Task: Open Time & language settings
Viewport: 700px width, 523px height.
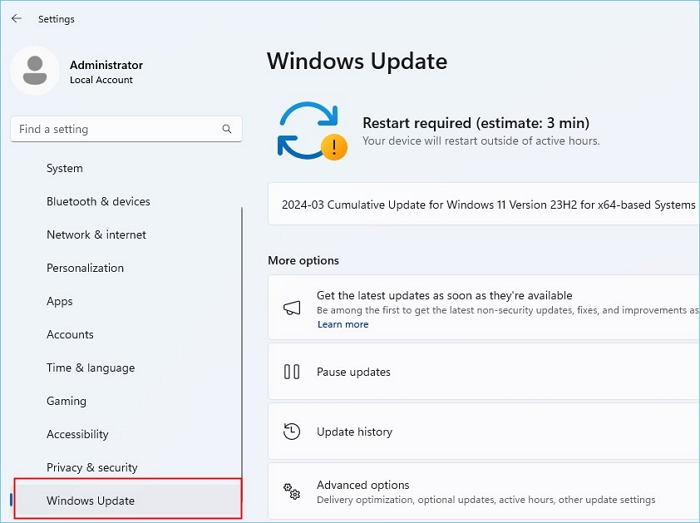Action: click(91, 368)
